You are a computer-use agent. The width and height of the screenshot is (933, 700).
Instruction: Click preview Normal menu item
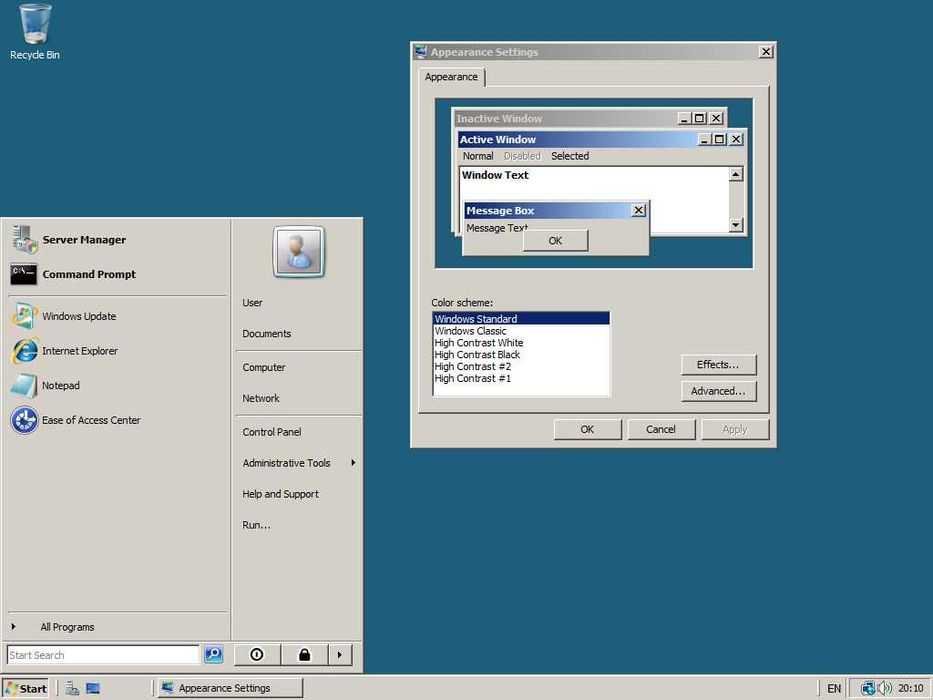point(478,156)
